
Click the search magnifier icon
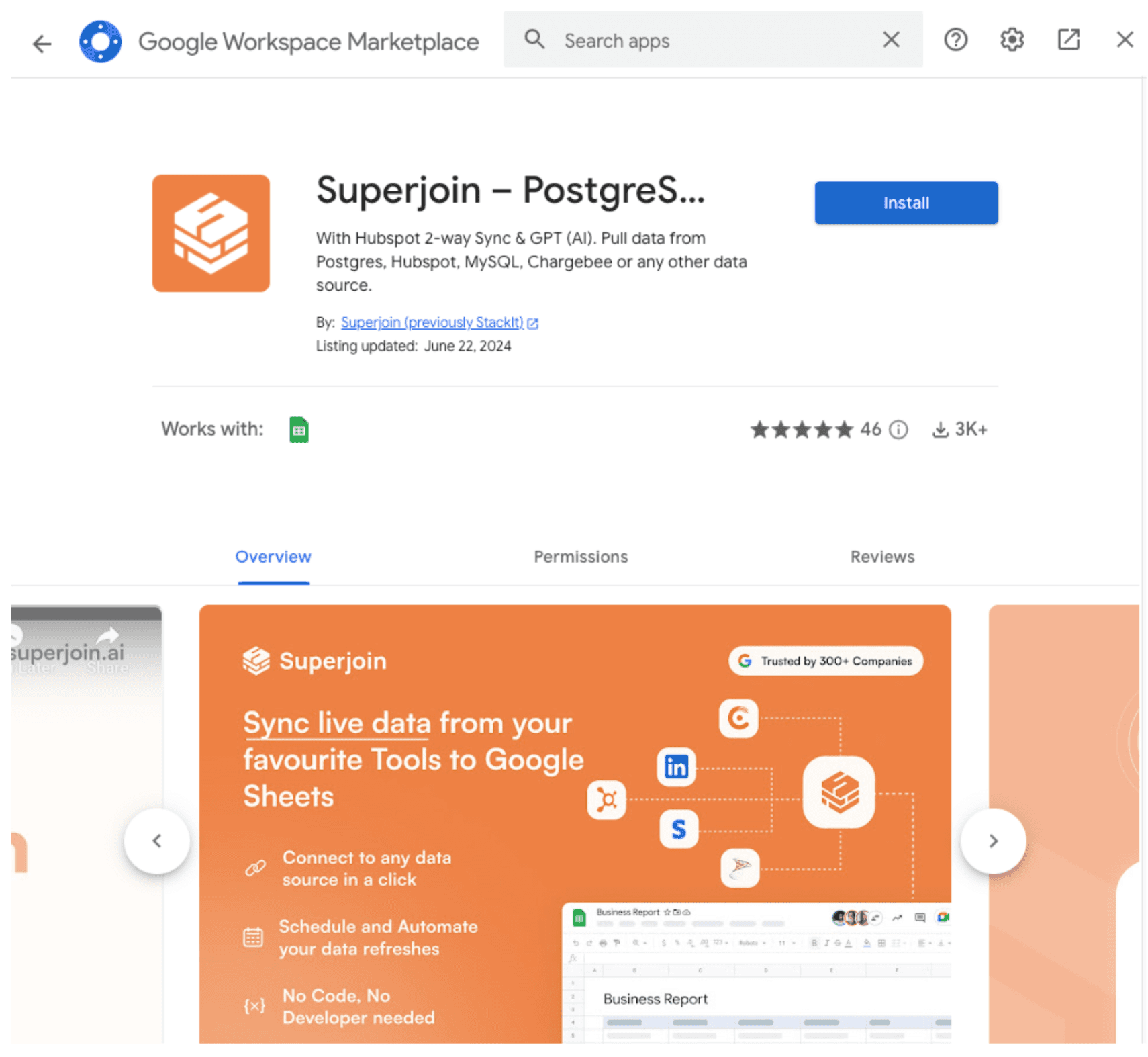pyautogui.click(x=534, y=40)
